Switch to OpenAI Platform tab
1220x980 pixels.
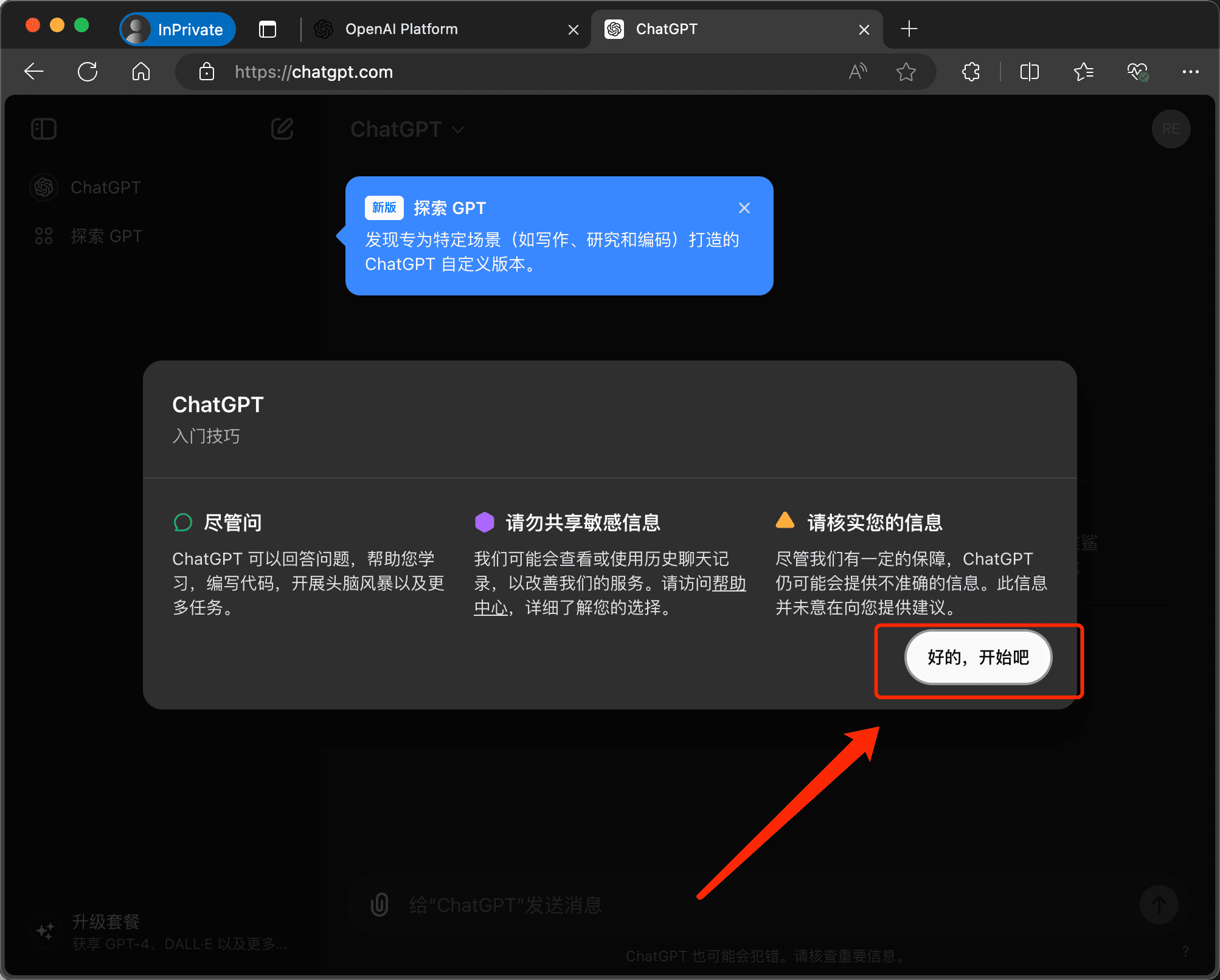447,29
